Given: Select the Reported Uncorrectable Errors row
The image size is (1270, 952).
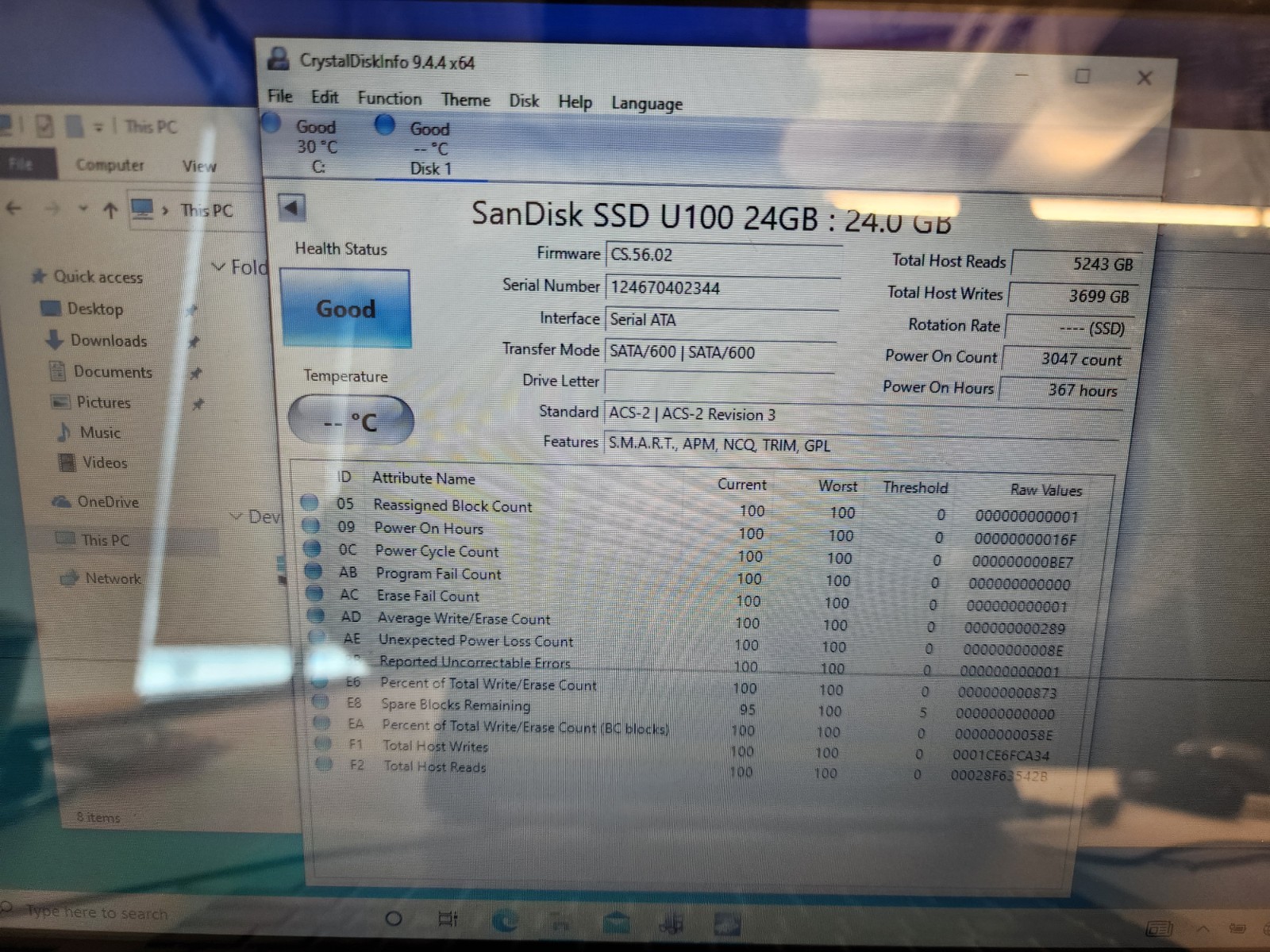Looking at the screenshot, I should (x=687, y=665).
